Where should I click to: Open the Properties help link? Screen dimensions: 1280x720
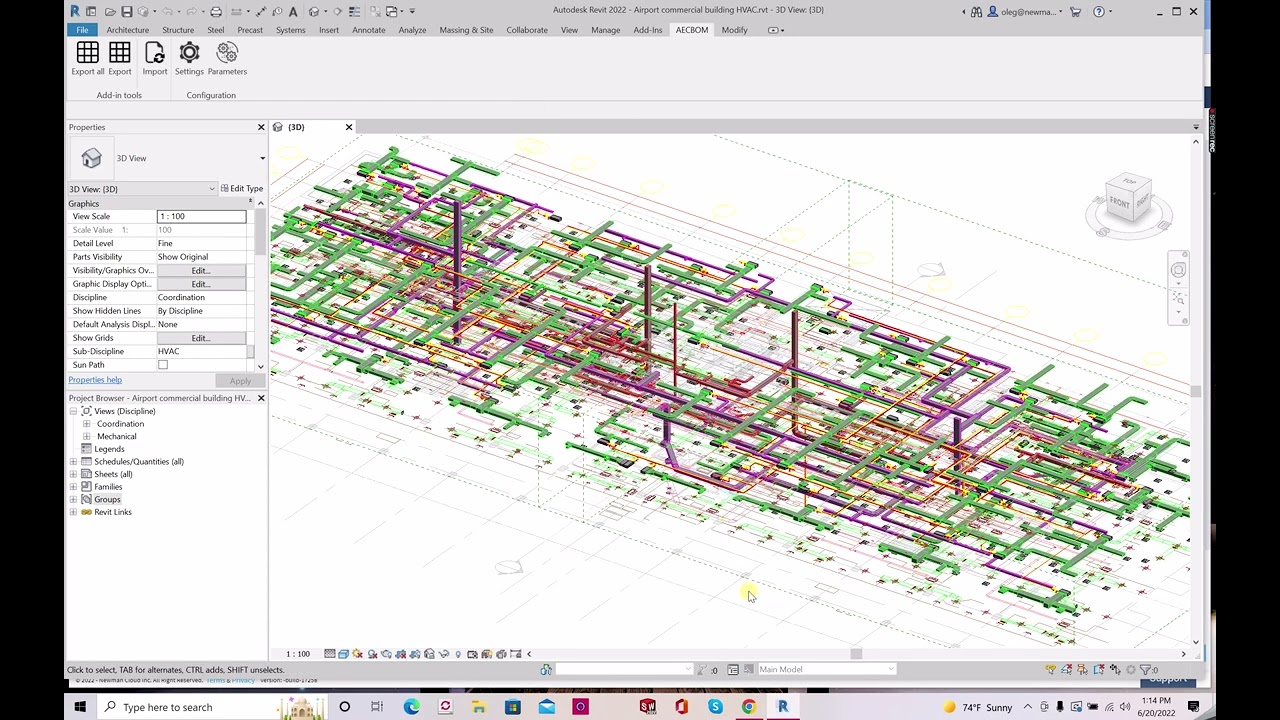pyautogui.click(x=95, y=380)
